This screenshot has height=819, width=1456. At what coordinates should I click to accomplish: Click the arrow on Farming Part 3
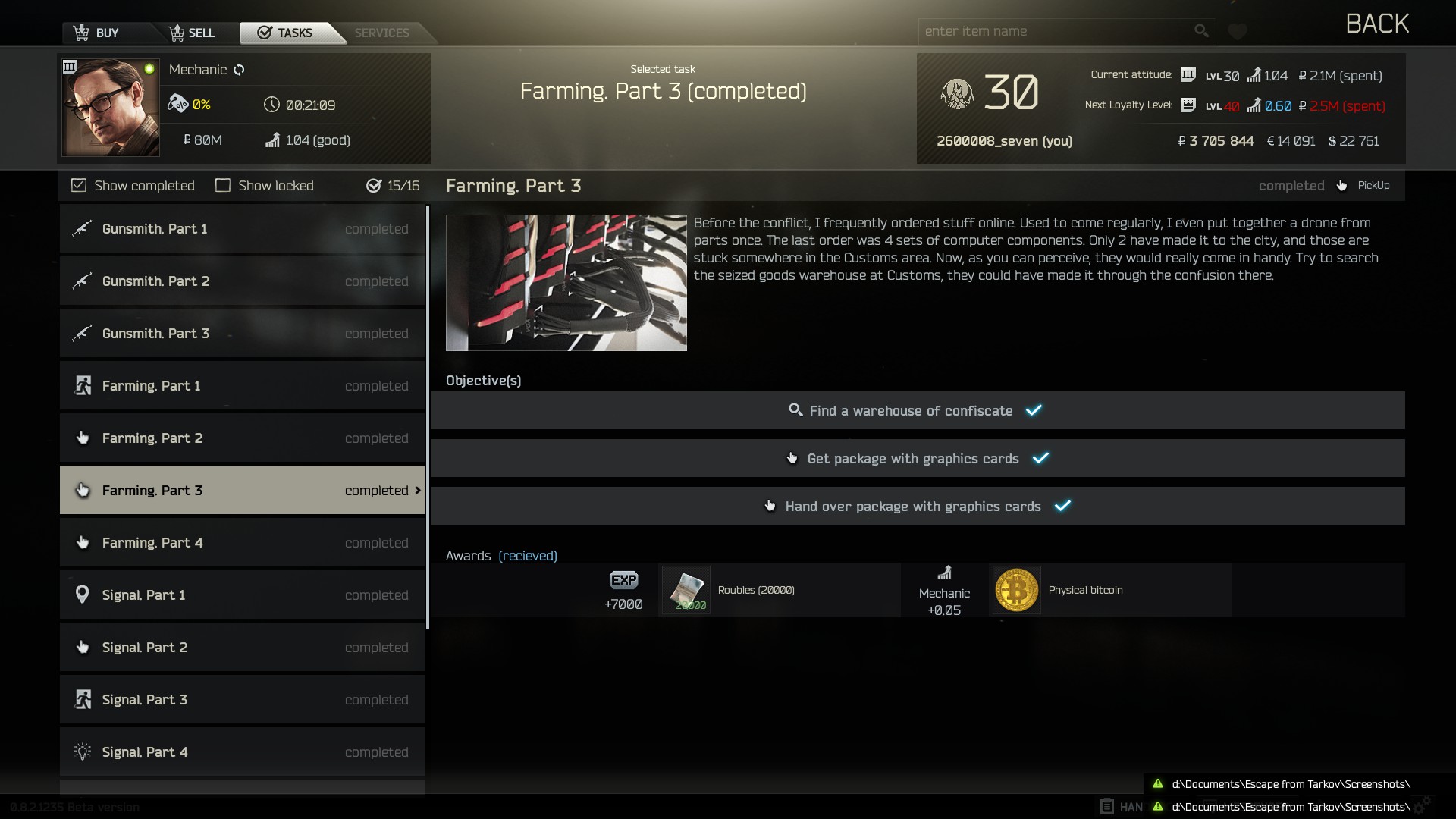(x=418, y=491)
